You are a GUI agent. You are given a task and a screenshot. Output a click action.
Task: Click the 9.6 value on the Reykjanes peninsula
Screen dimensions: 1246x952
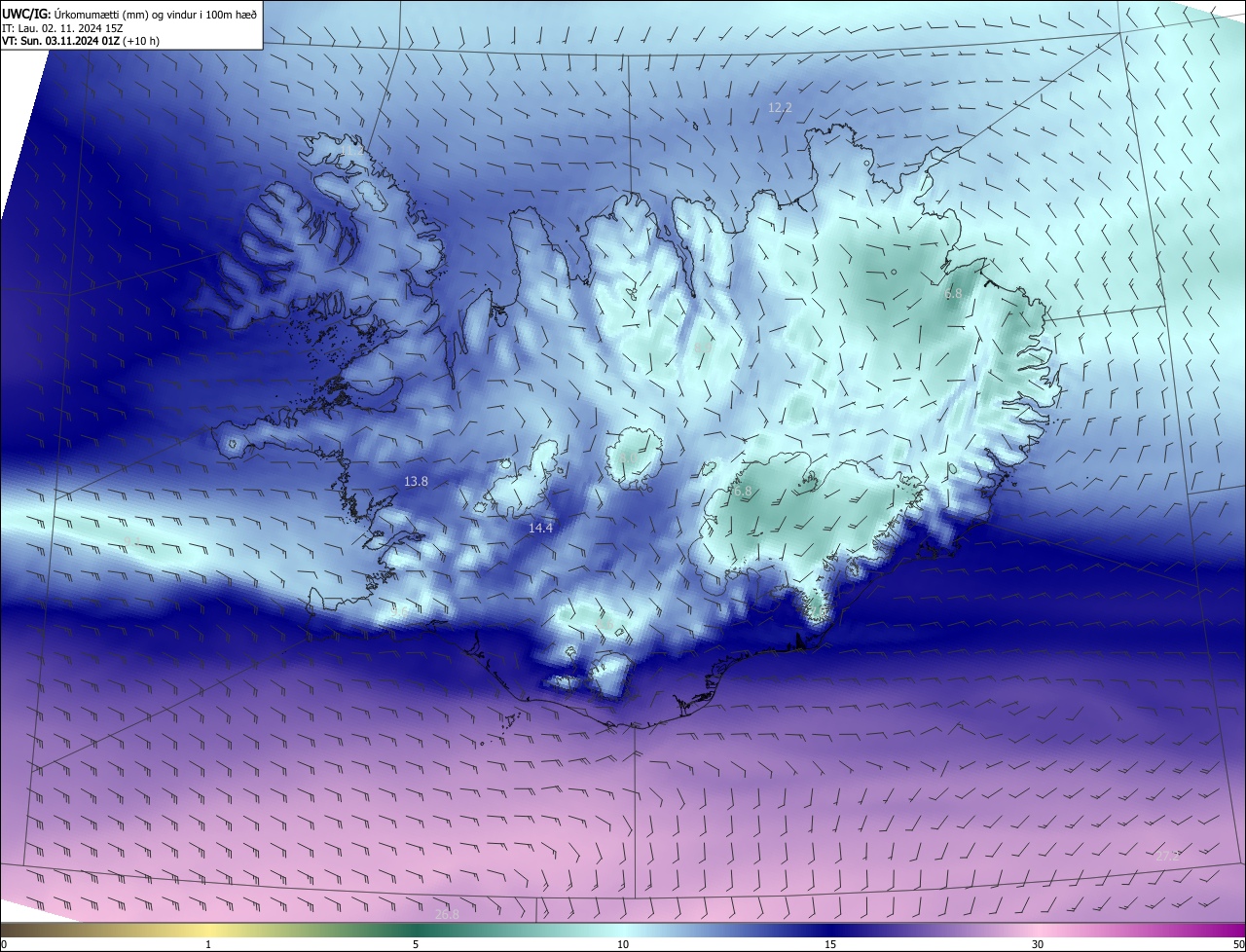coord(400,612)
